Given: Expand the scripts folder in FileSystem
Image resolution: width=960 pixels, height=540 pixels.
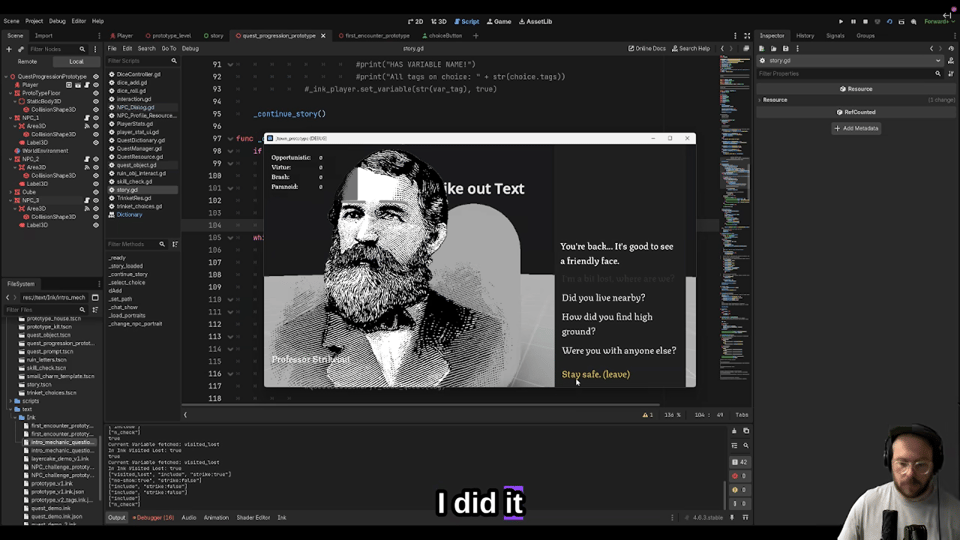Looking at the screenshot, I should (x=10, y=401).
